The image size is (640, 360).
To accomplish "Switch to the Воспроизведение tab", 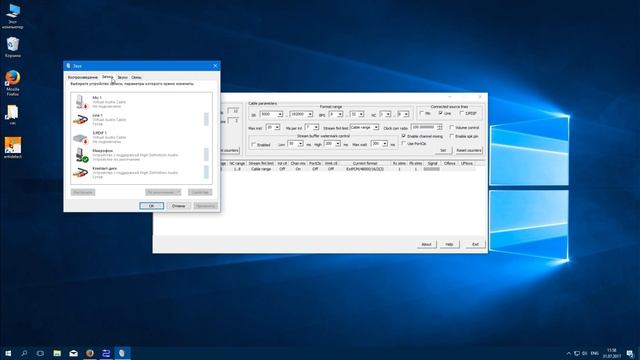I will (83, 77).
